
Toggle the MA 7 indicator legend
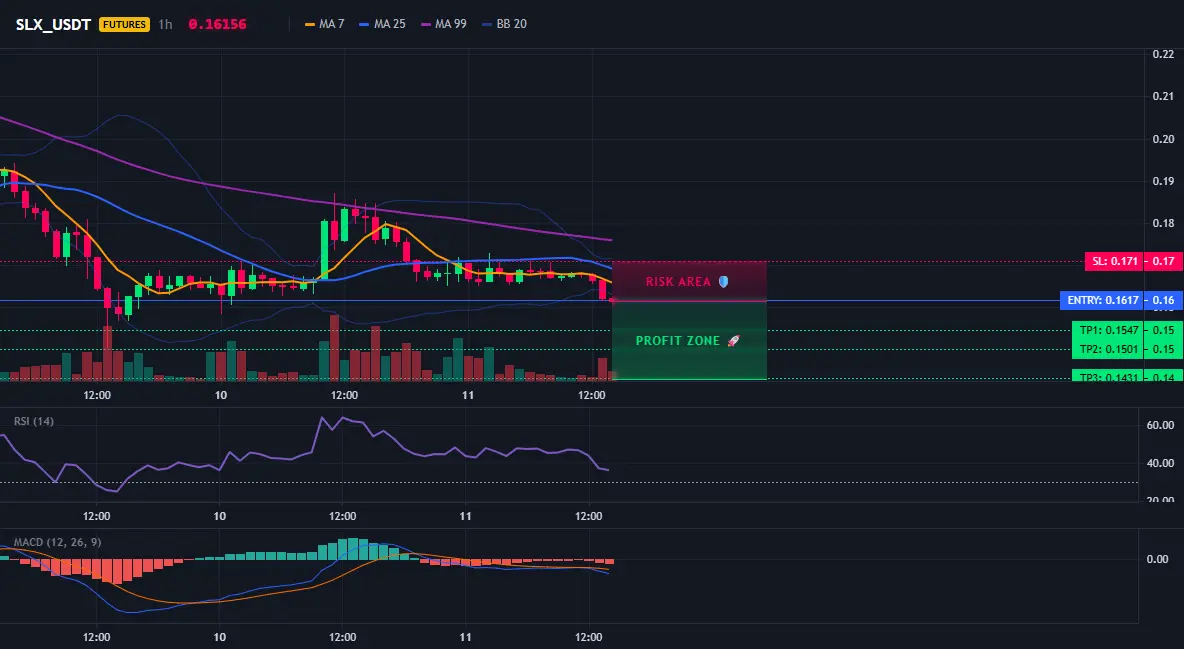point(325,24)
